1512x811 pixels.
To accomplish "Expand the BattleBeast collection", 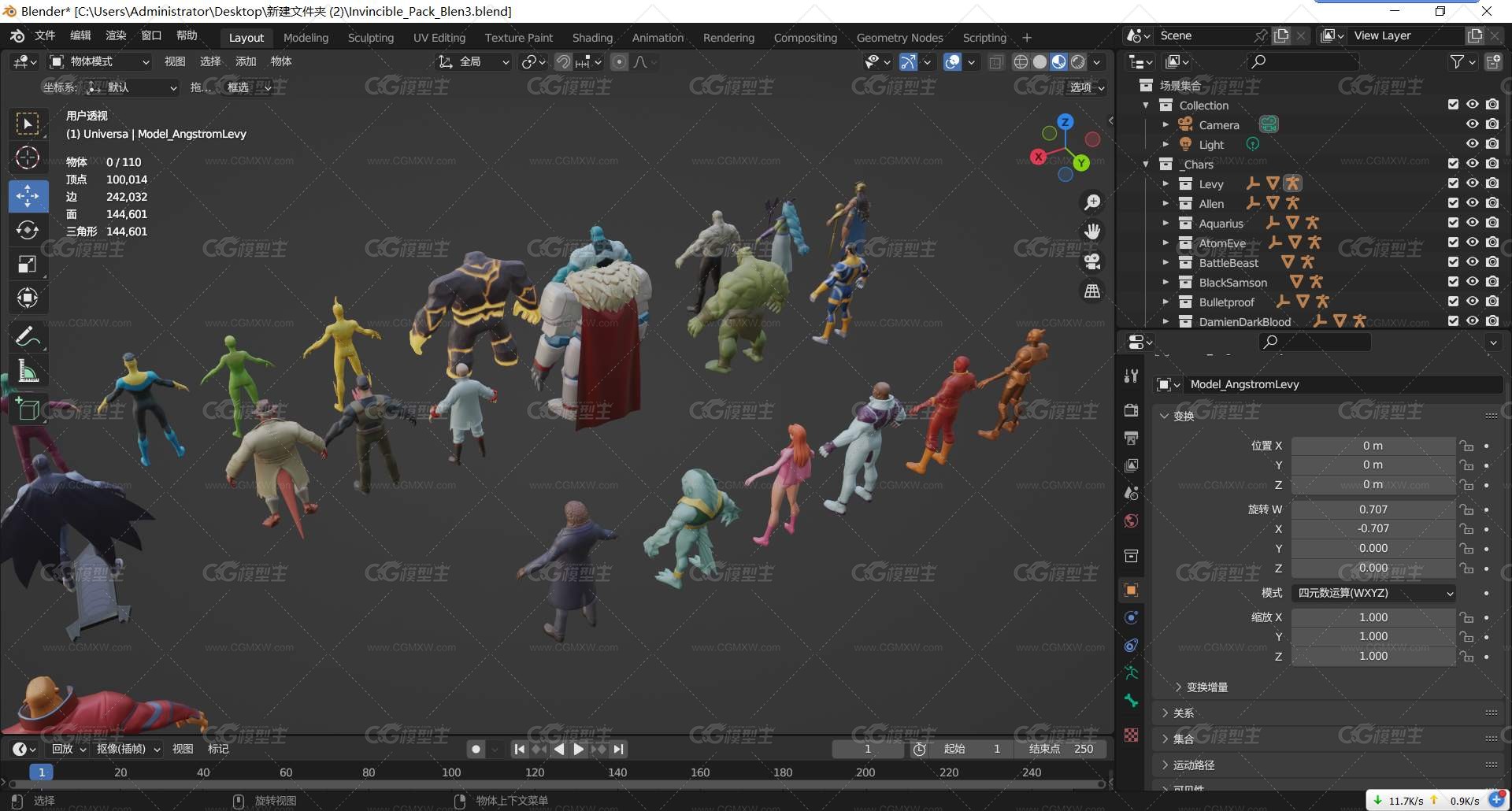I will (1165, 262).
